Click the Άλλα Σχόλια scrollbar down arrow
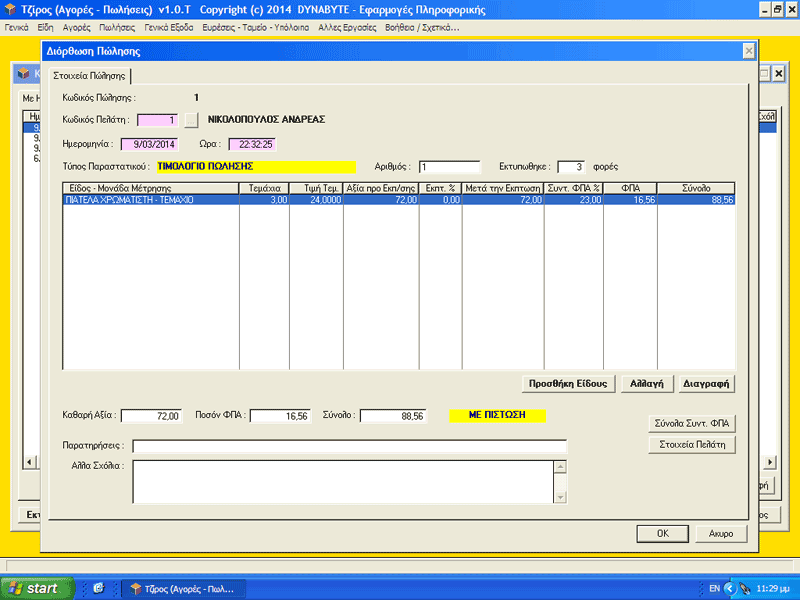The image size is (800, 600). click(560, 497)
